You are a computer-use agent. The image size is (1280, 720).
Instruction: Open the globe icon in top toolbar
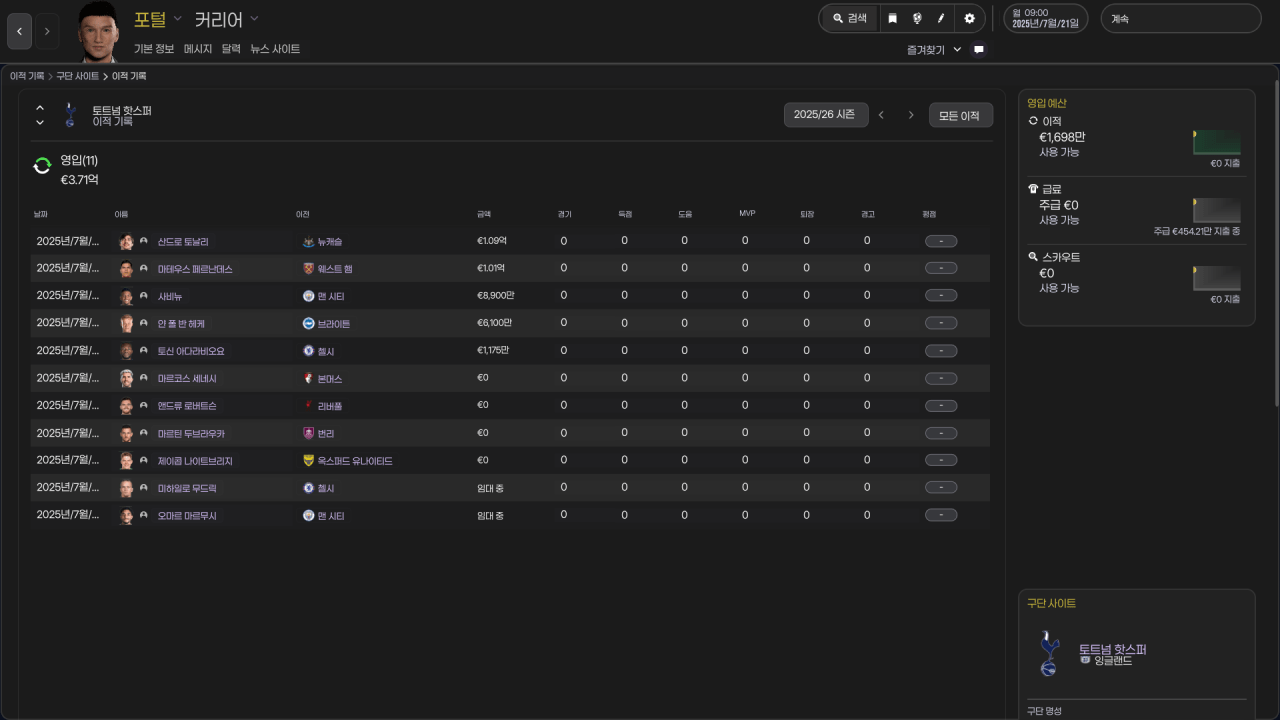pos(916,18)
